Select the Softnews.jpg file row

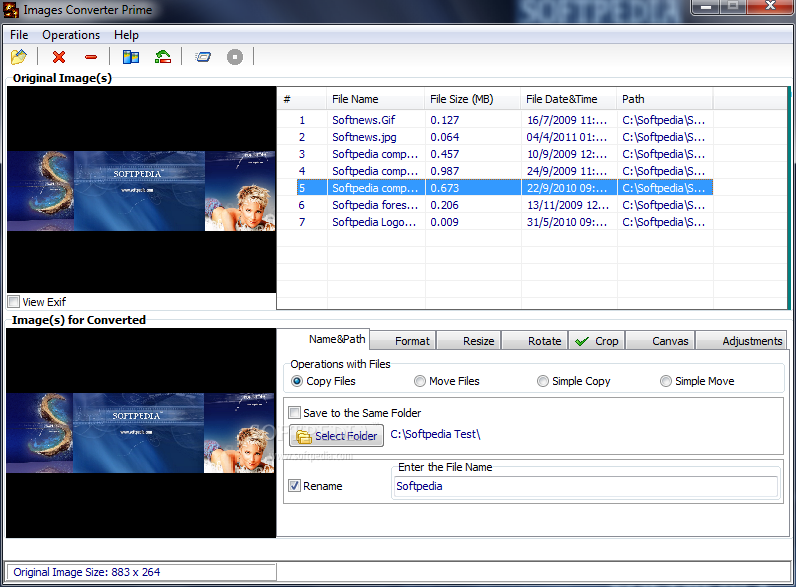[495, 137]
